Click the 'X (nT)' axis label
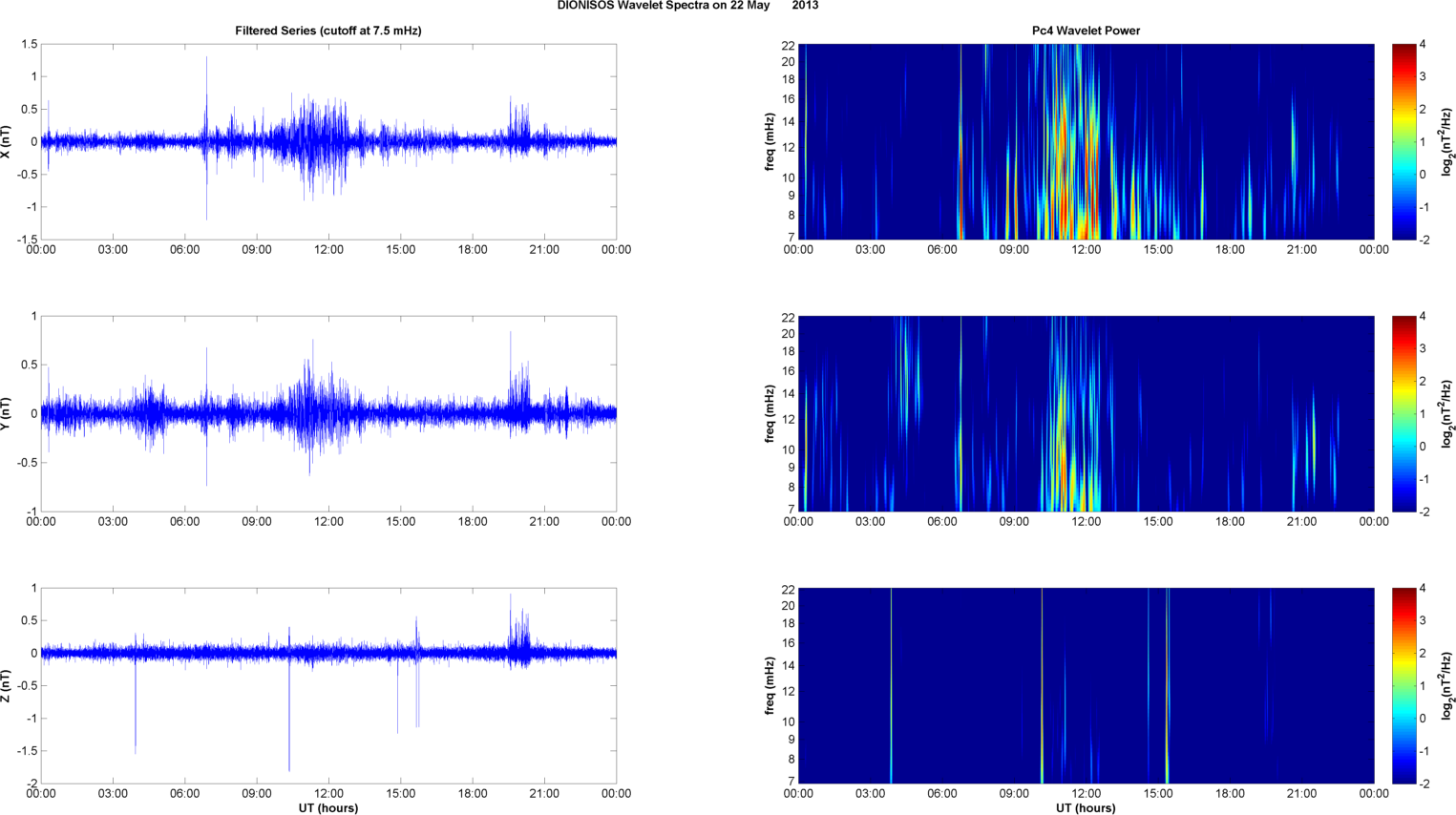 (7, 141)
